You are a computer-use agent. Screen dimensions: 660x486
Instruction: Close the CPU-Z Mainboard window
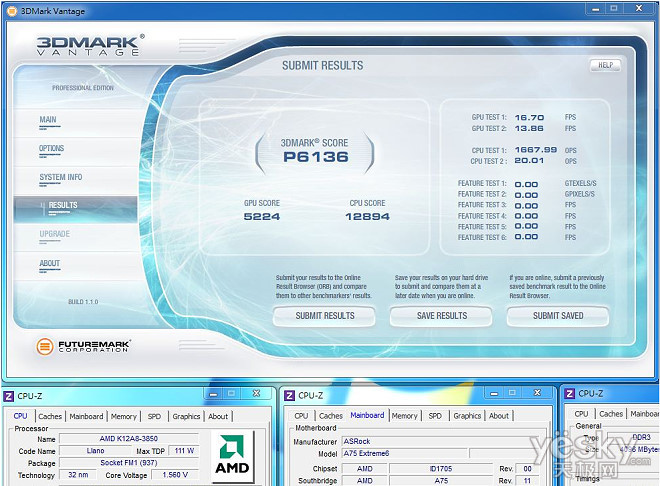point(537,393)
